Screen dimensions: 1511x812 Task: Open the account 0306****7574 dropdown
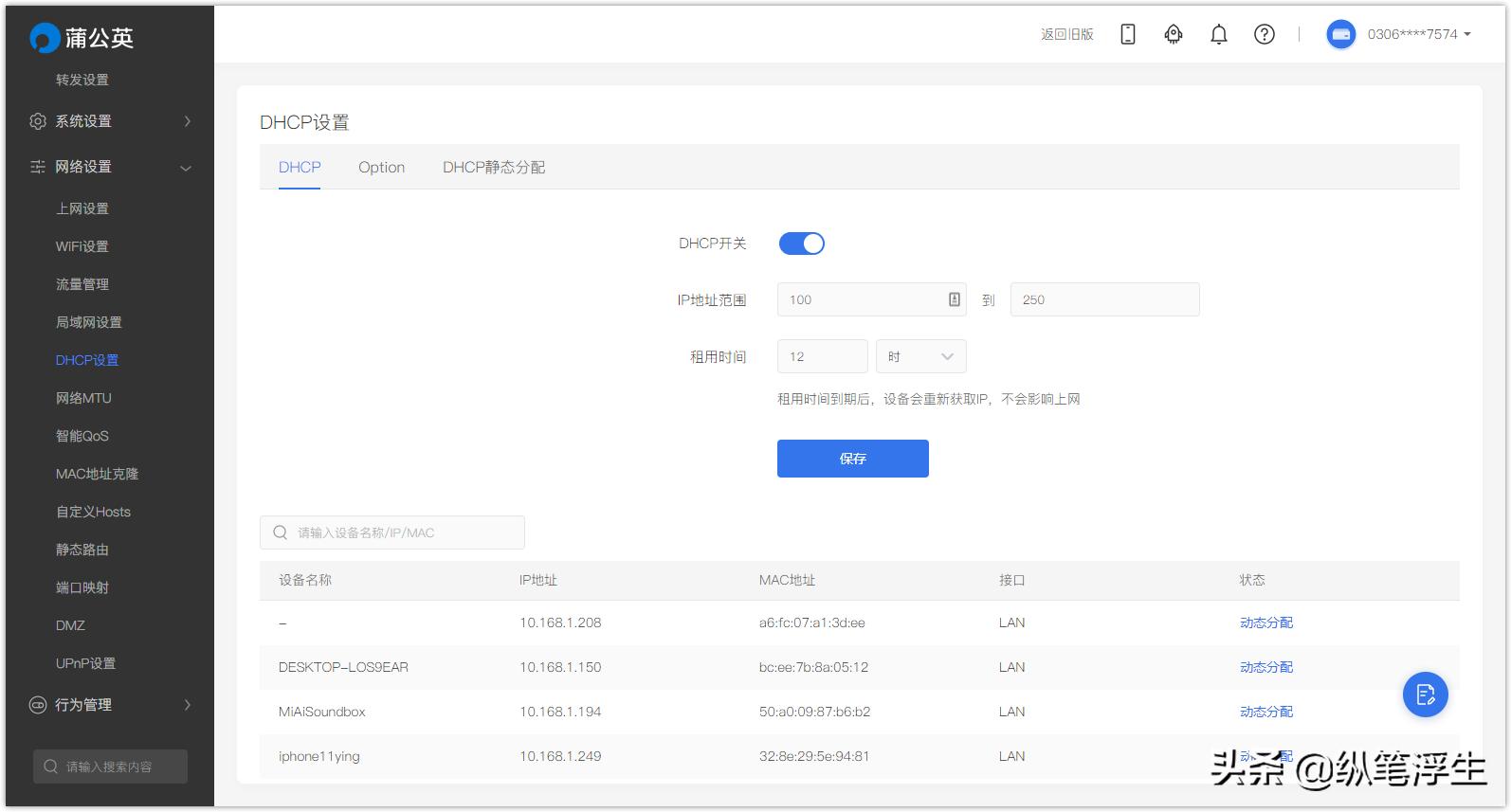pyautogui.click(x=1419, y=34)
